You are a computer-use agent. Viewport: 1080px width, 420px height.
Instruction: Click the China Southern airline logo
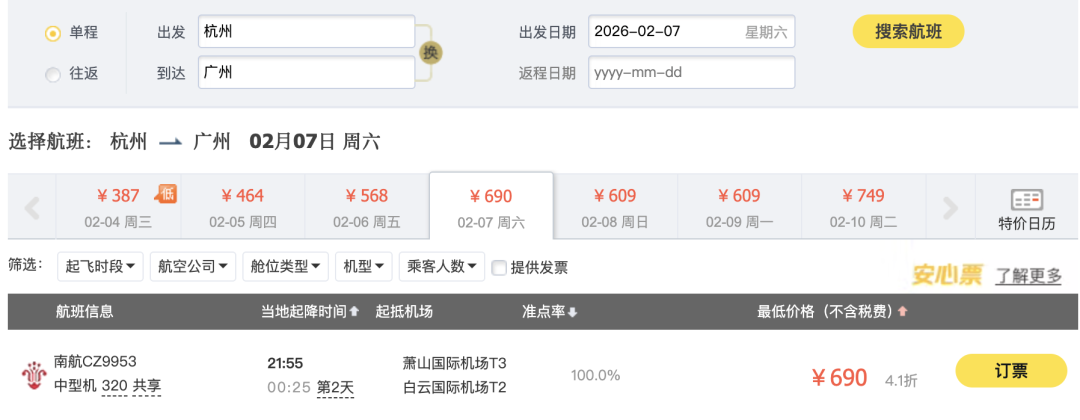click(x=34, y=375)
